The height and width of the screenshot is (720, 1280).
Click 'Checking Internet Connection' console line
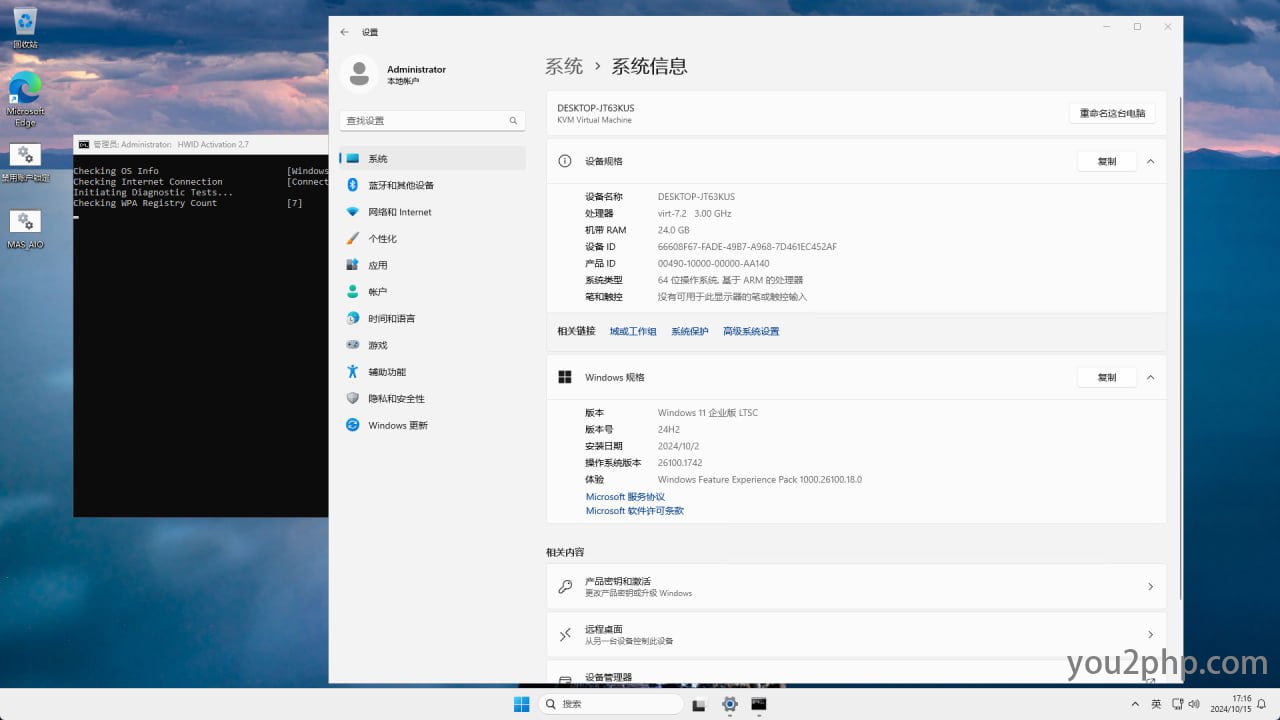pos(148,182)
